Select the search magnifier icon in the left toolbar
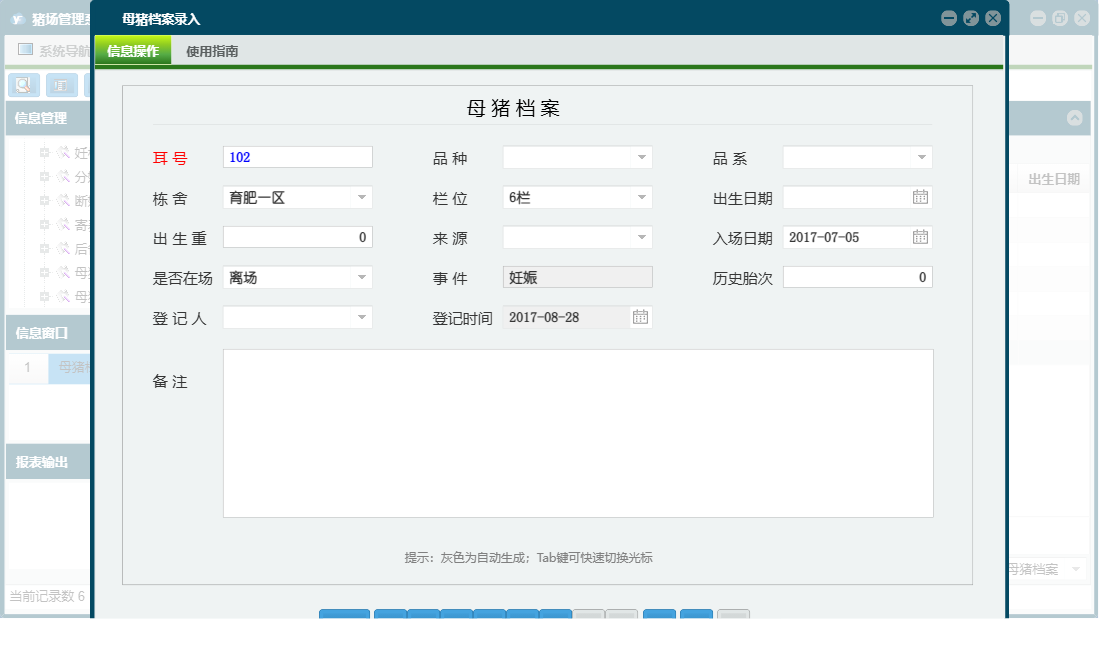 pyautogui.click(x=23, y=85)
